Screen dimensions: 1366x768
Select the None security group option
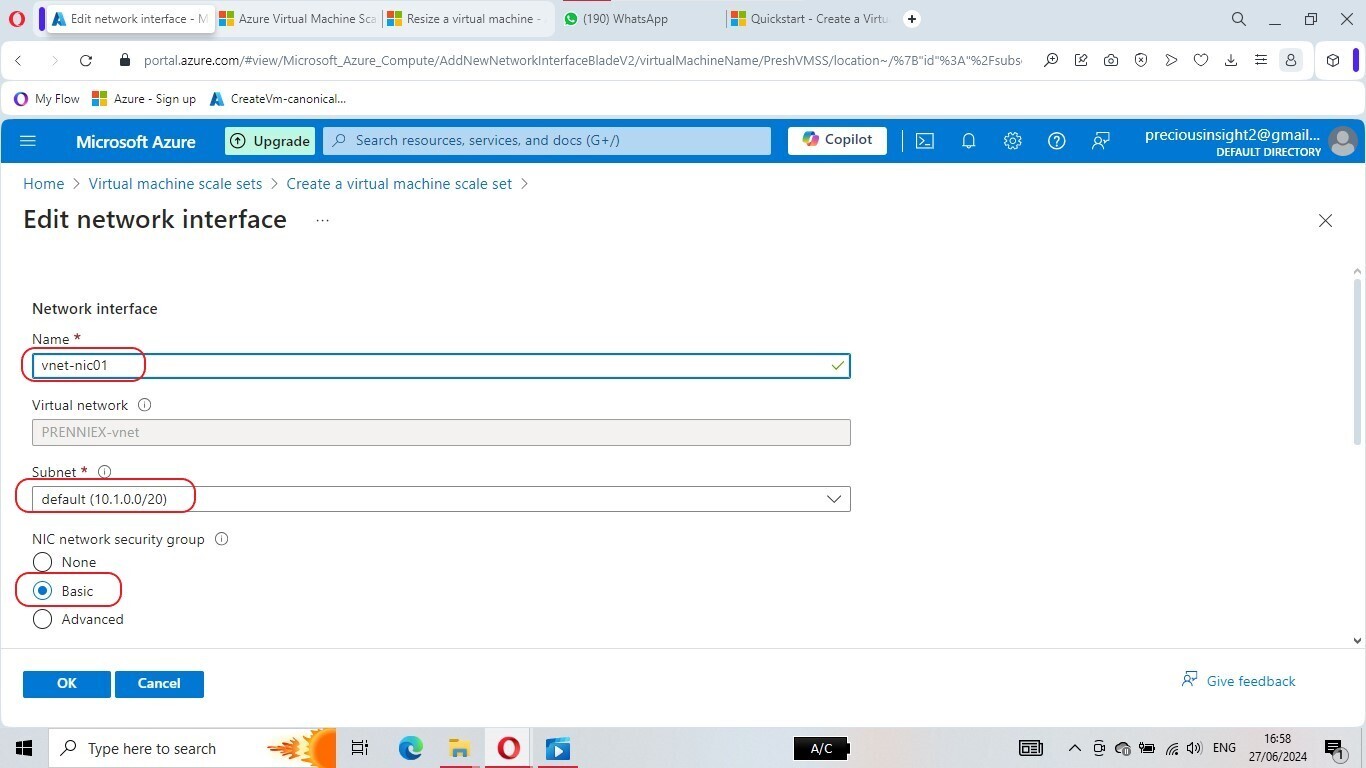click(42, 562)
